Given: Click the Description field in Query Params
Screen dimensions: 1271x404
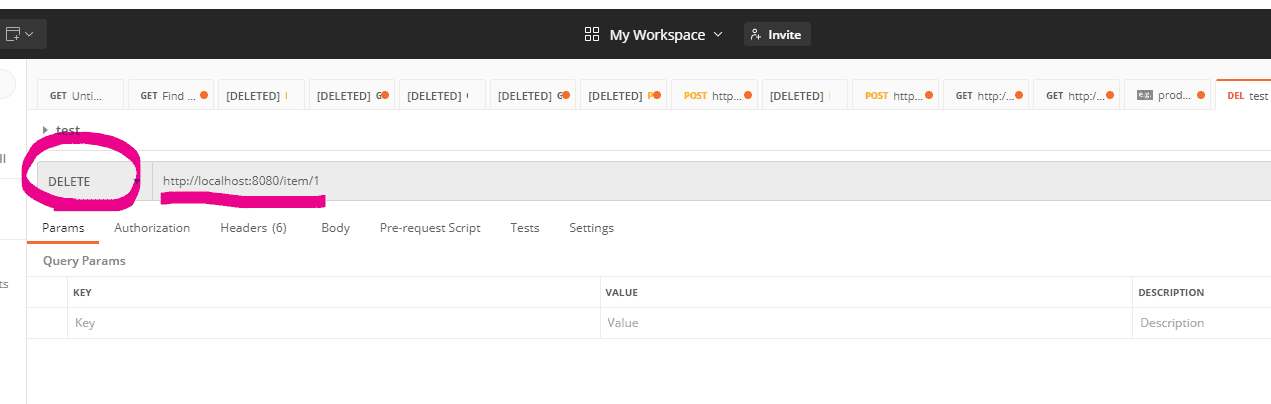Looking at the screenshot, I should pos(1200,323).
